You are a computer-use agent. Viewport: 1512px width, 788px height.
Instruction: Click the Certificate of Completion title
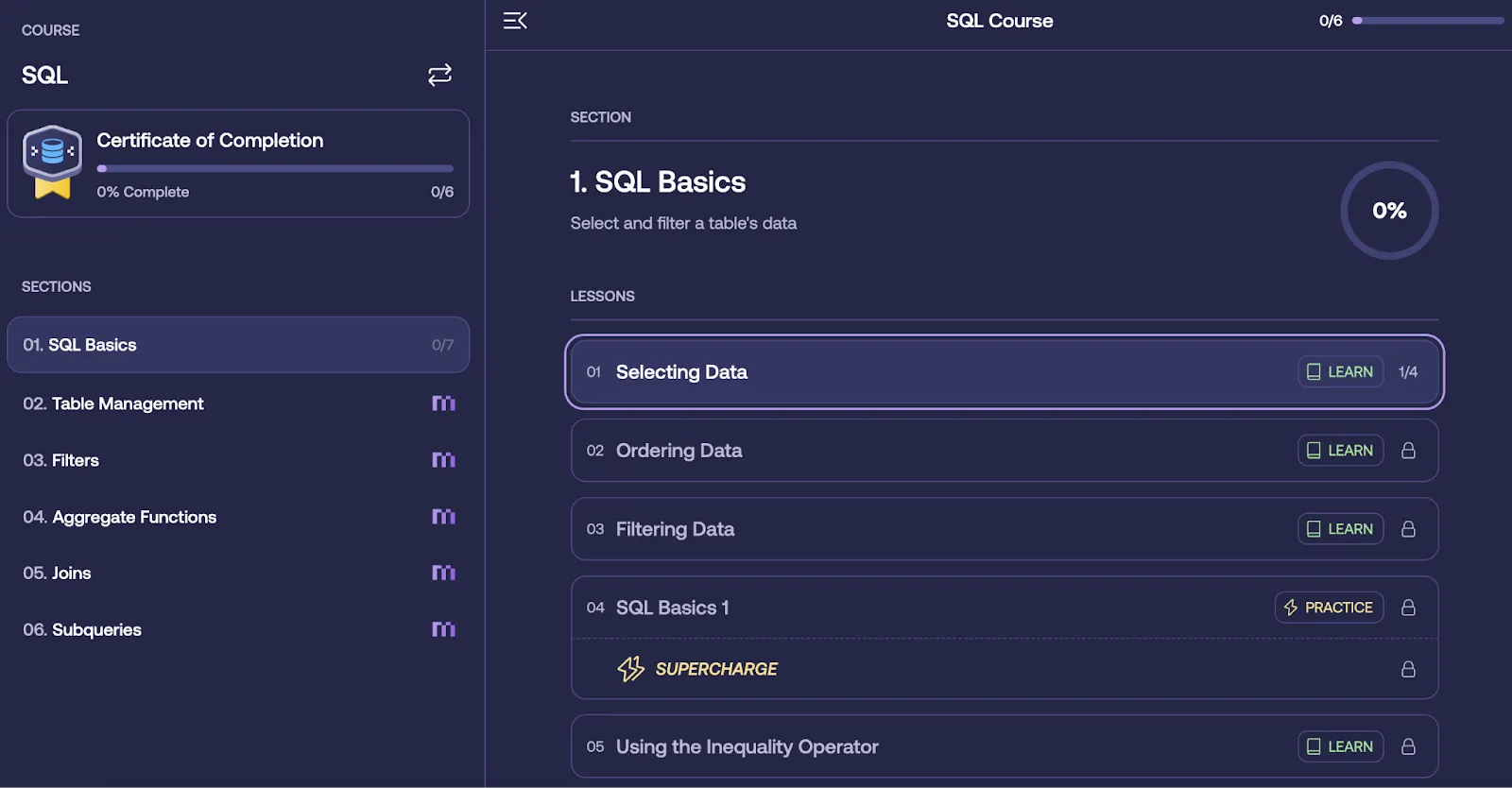click(210, 141)
